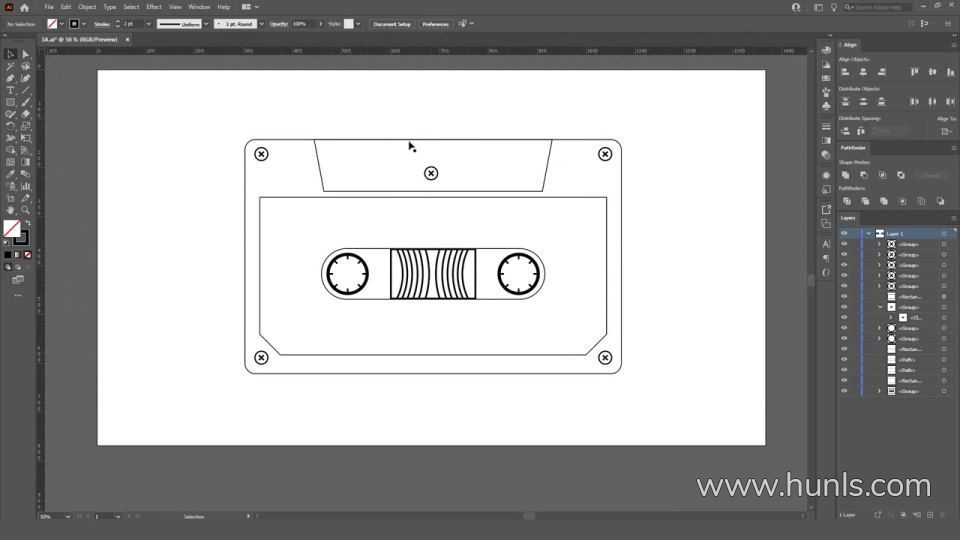
Task: Click Horizontal Align Center in Align panel
Action: click(863, 72)
